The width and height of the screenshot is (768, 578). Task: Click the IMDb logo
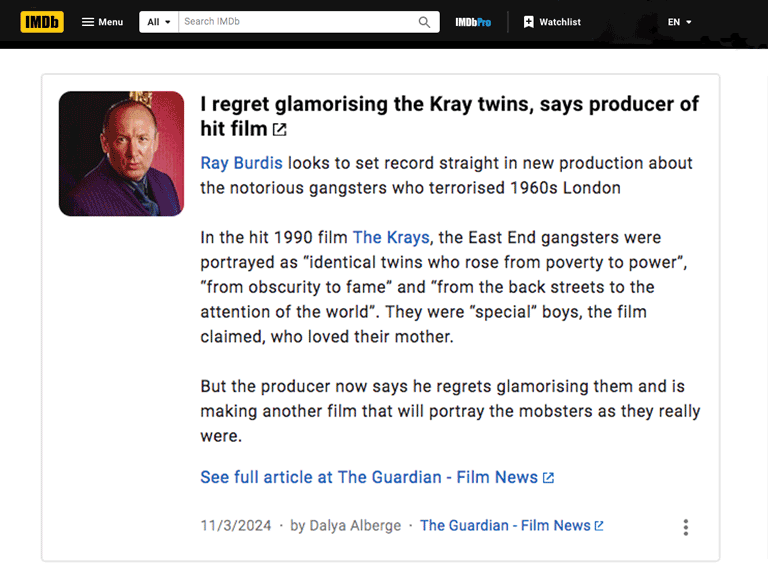point(42,22)
